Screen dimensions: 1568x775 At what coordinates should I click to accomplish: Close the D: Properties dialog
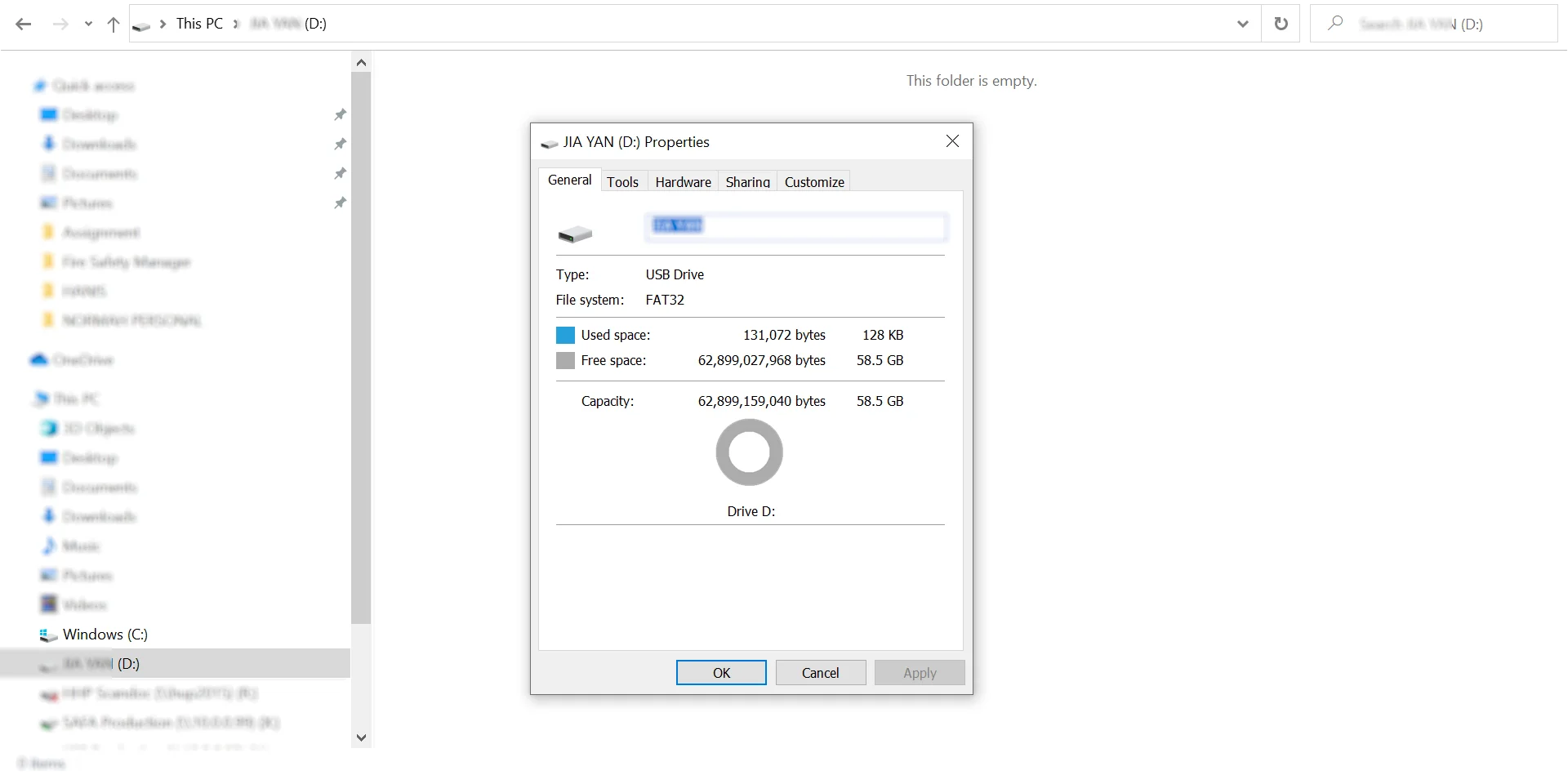coord(952,141)
